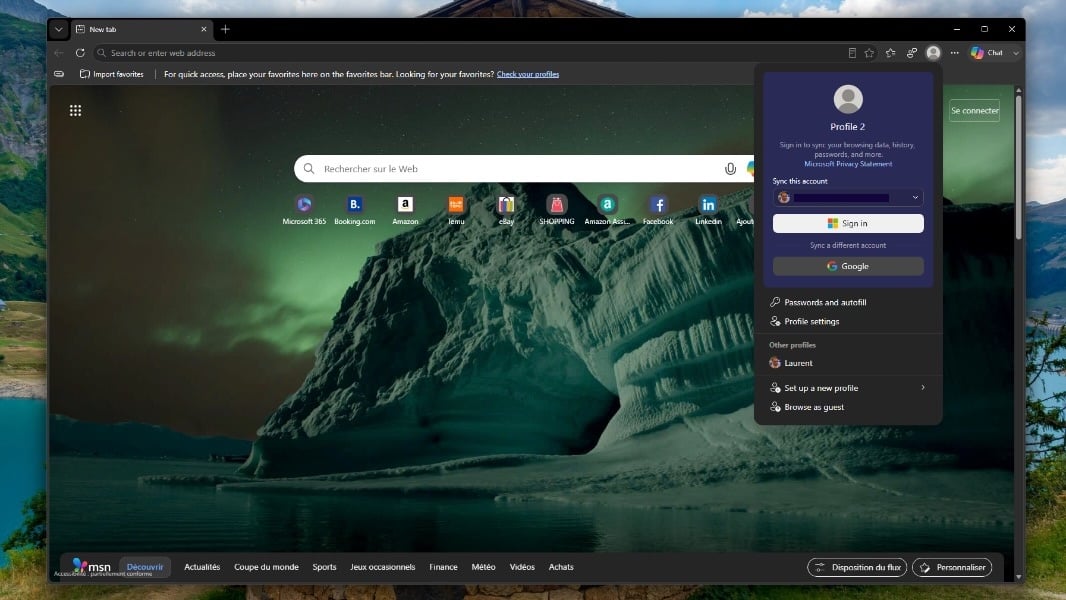This screenshot has width=1066, height=600.
Task: Open the eBay shortcut
Action: click(x=506, y=210)
